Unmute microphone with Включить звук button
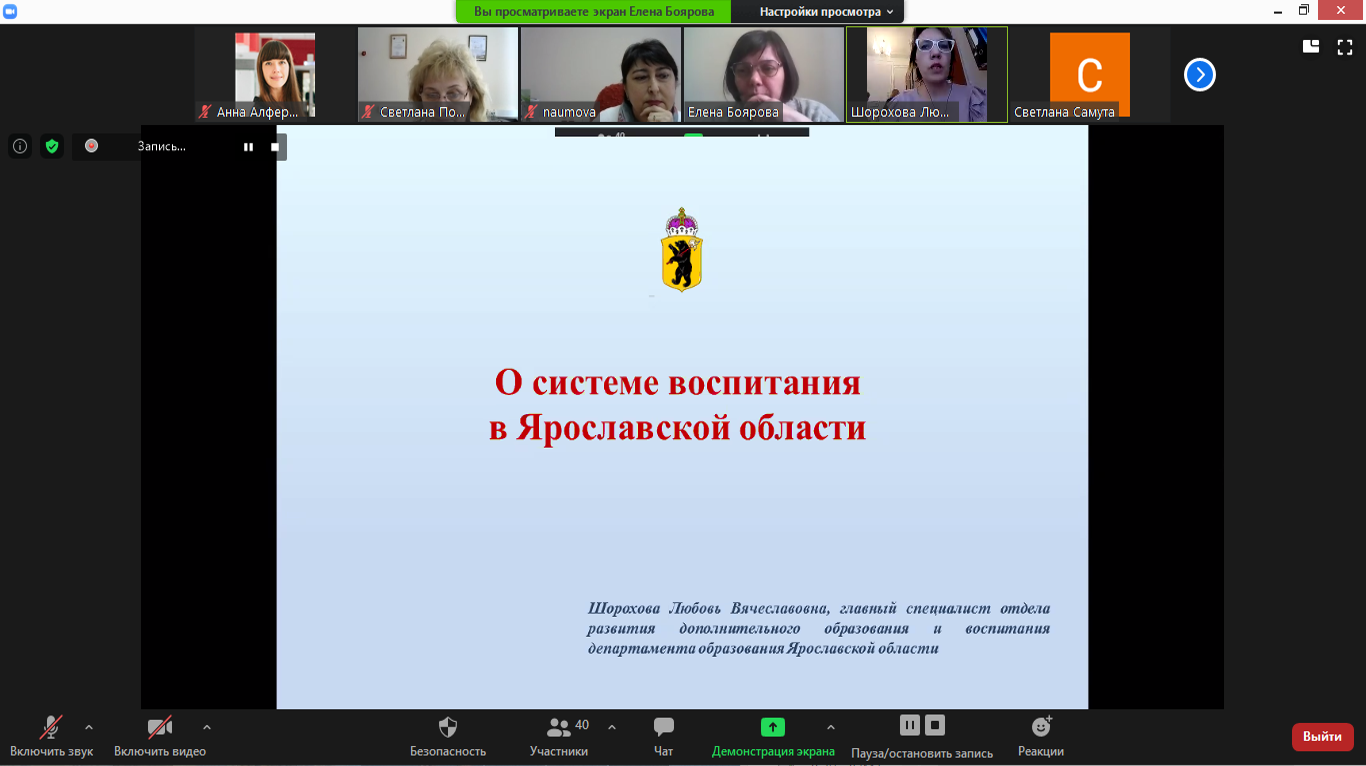The width and height of the screenshot is (1366, 766). (51, 738)
